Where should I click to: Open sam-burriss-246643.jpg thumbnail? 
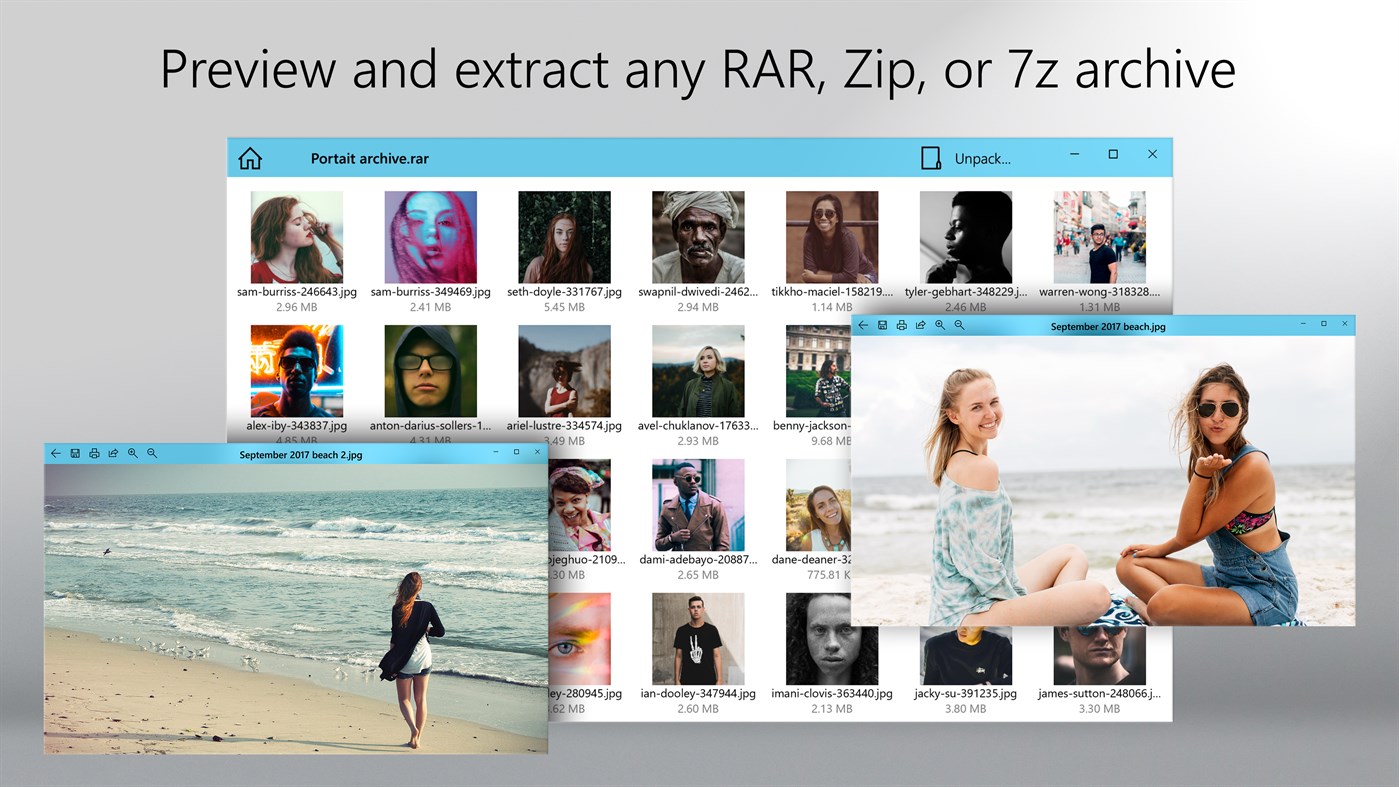pos(296,236)
